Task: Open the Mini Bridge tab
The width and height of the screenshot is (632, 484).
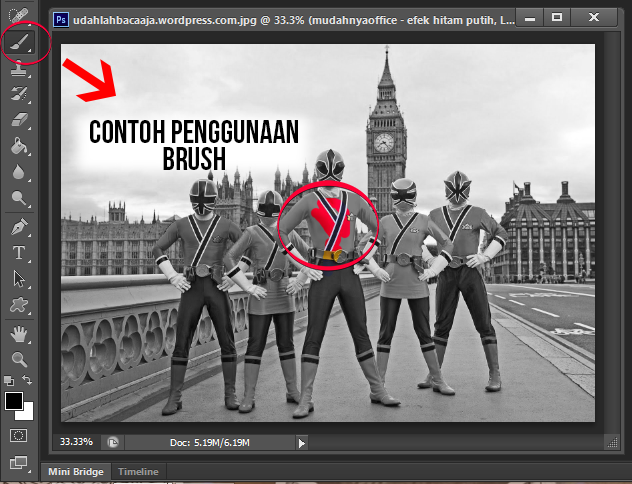Action: point(76,472)
